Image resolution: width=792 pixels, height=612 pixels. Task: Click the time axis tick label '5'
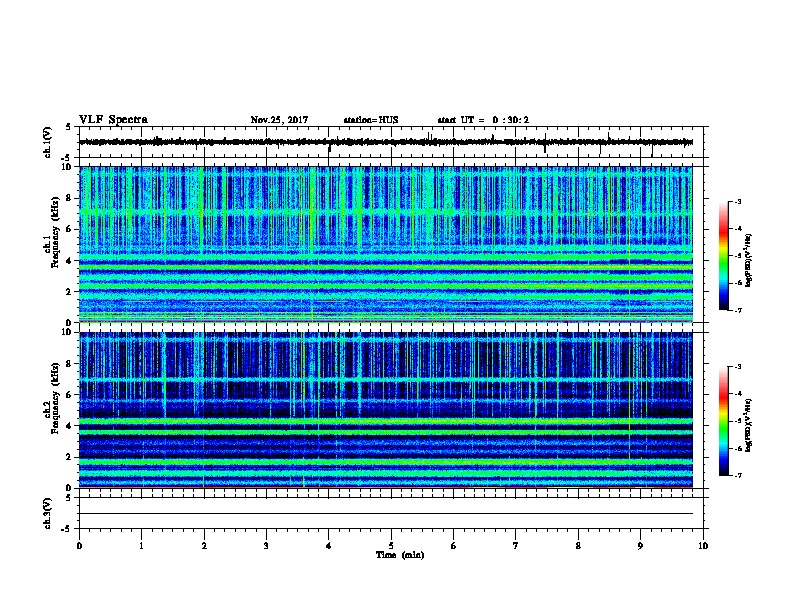click(391, 546)
